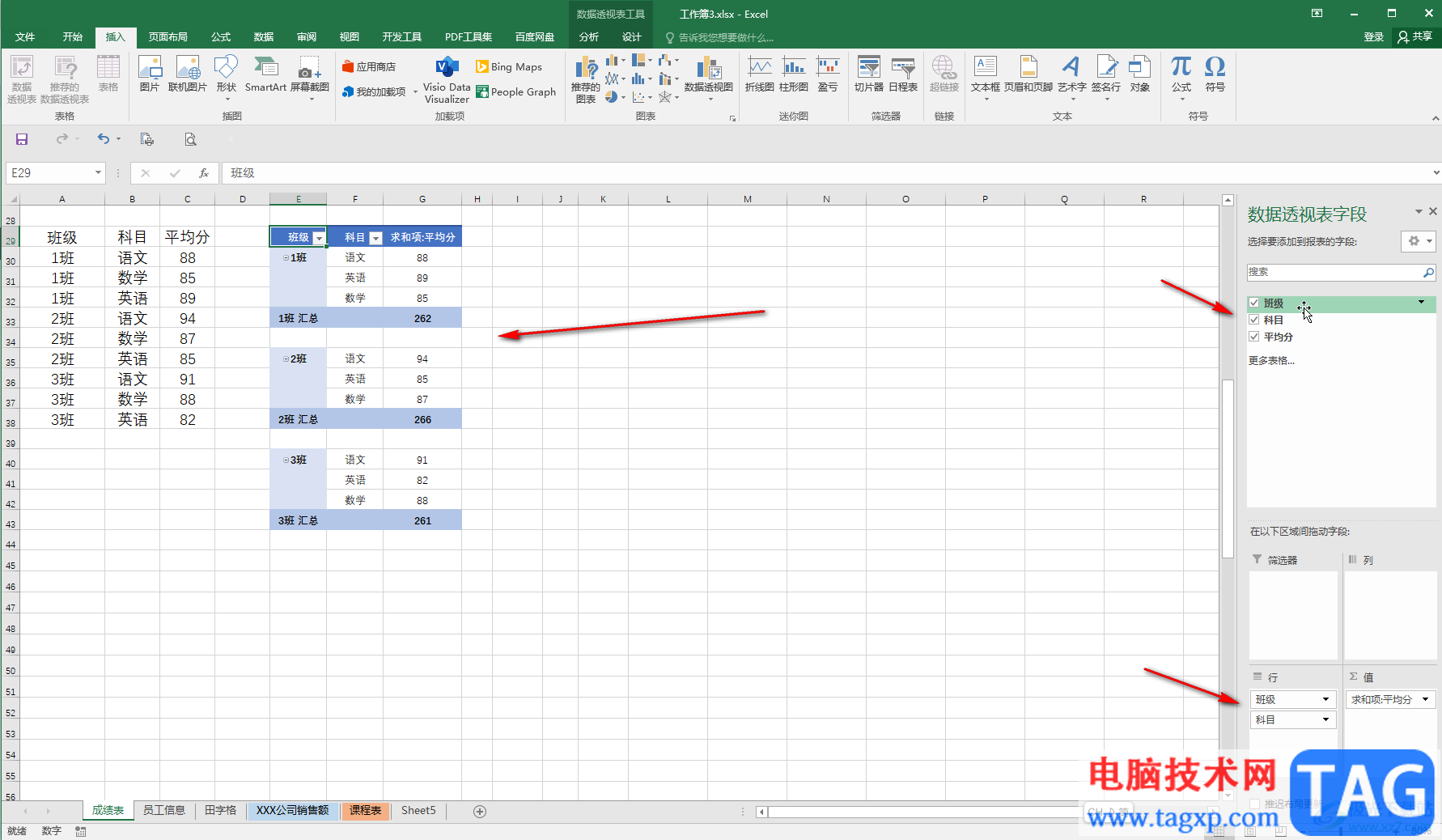Screen dimensions: 1442x840
Task: Insert a Slicer filter
Action: pyautogui.click(x=869, y=74)
